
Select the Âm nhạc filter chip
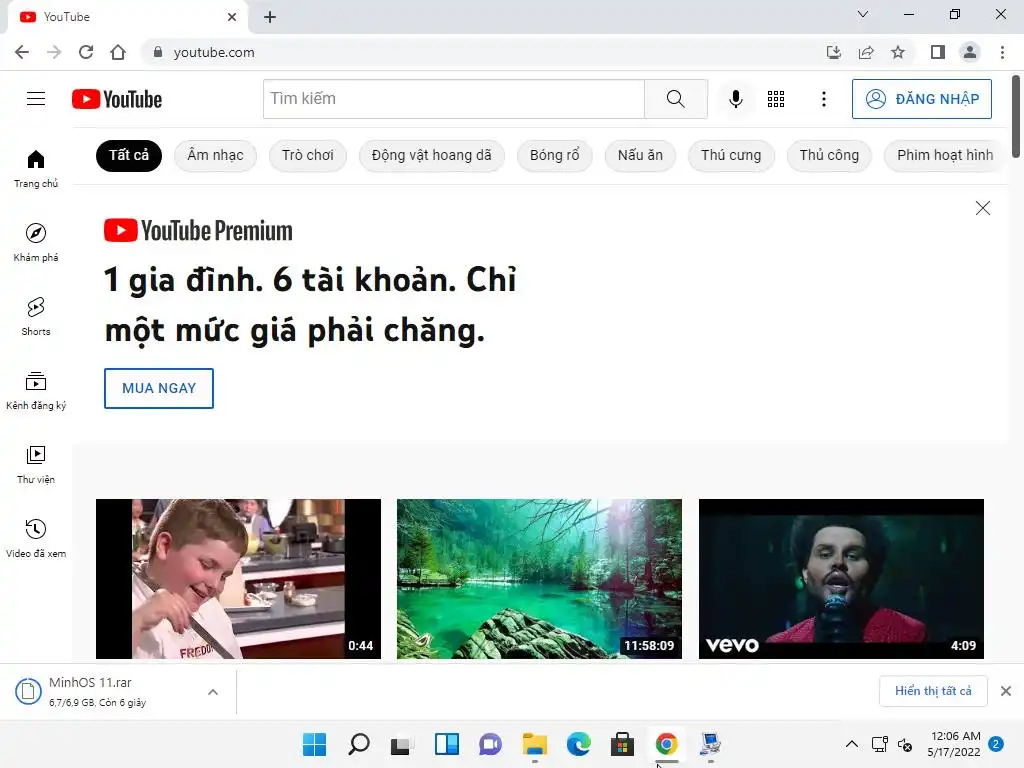tap(215, 155)
